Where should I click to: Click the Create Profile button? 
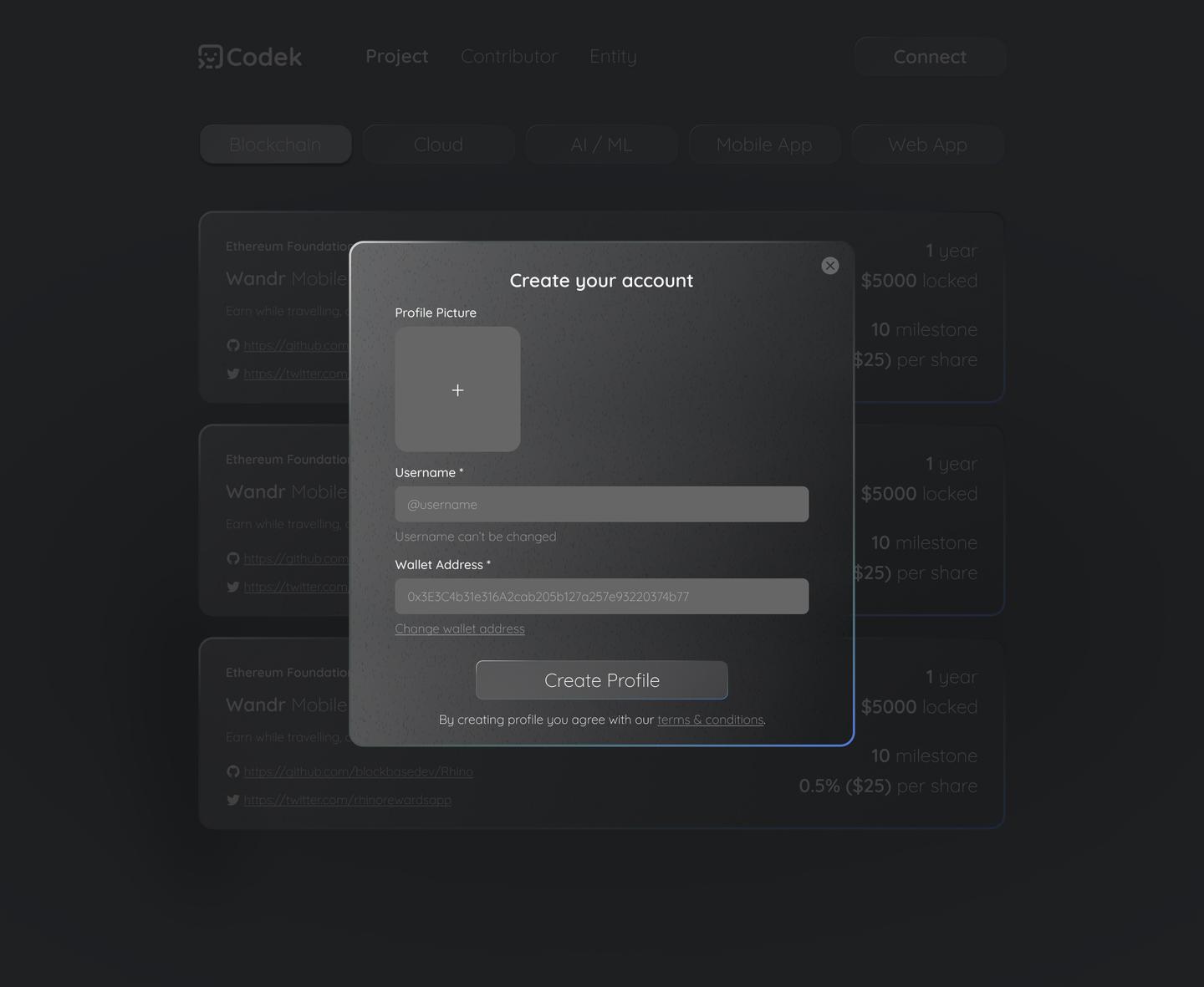click(601, 680)
